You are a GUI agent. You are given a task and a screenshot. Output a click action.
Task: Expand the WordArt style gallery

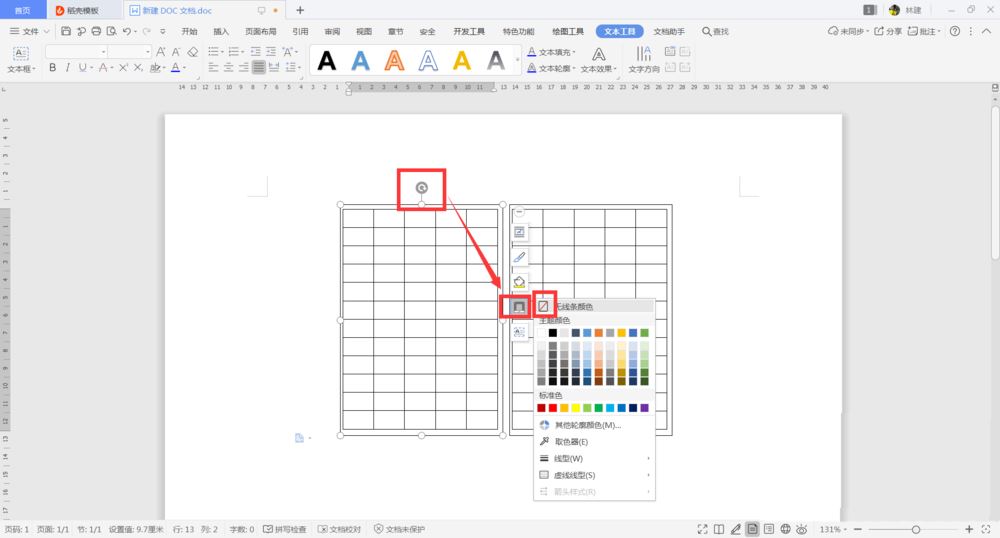pos(517,61)
